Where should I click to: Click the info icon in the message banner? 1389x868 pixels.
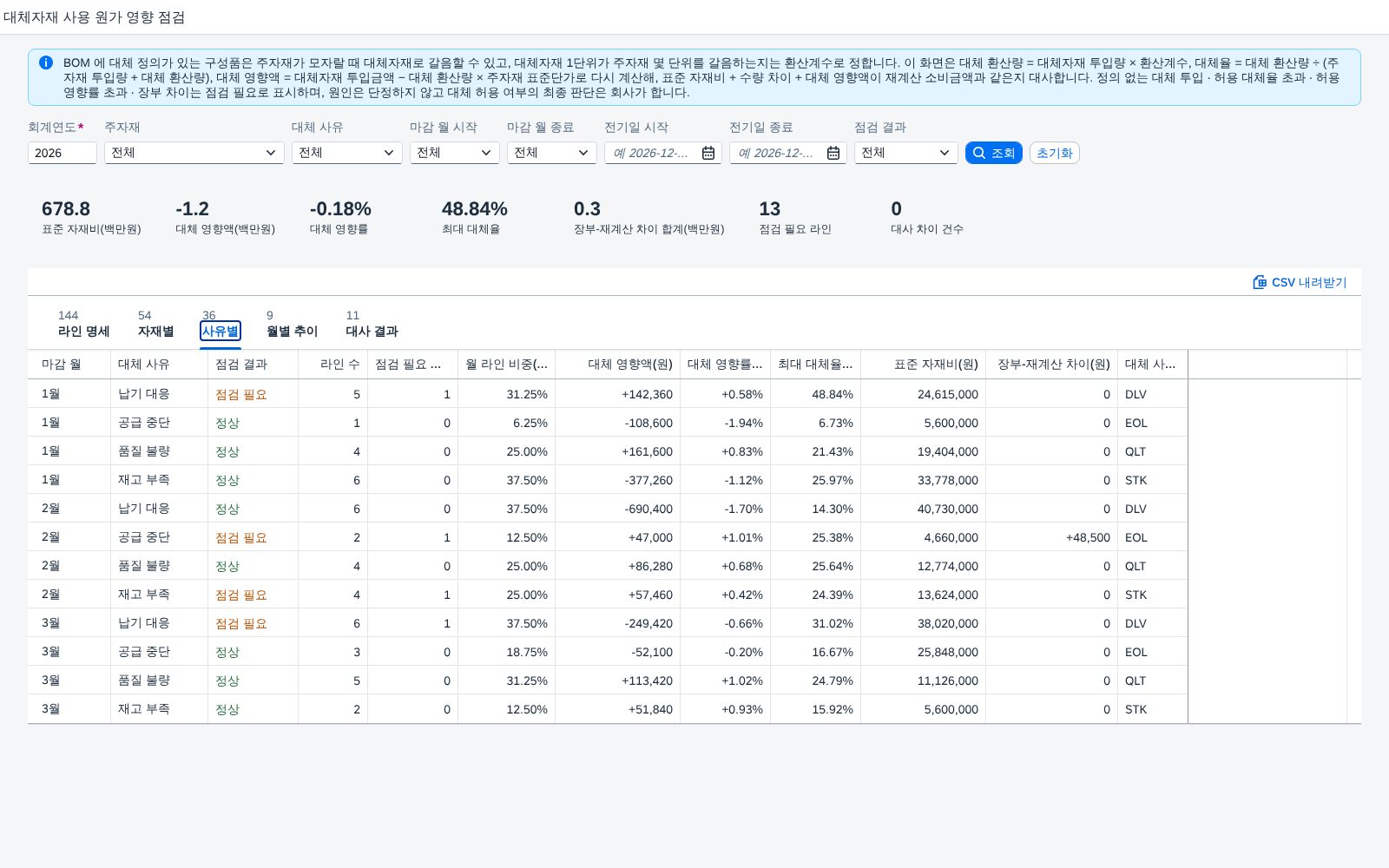point(46,62)
